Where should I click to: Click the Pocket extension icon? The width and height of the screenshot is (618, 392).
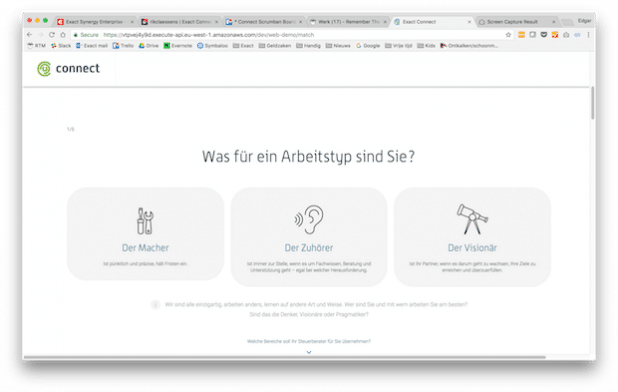tap(544, 35)
